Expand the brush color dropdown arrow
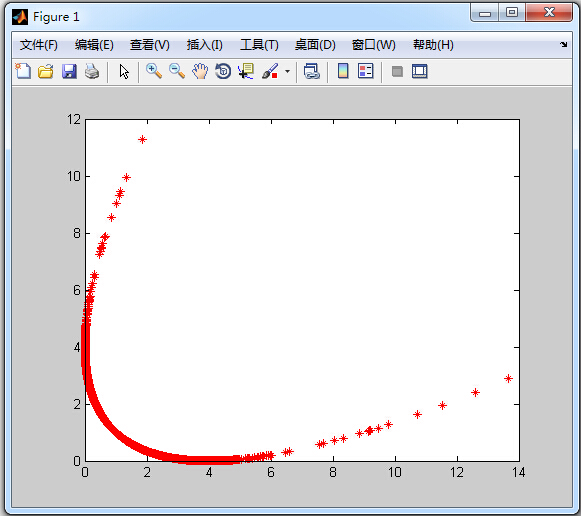581x516 pixels. click(288, 71)
